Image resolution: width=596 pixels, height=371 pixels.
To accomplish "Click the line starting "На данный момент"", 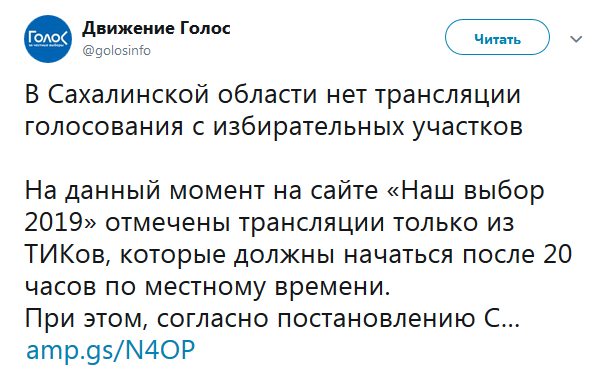I will (284, 190).
